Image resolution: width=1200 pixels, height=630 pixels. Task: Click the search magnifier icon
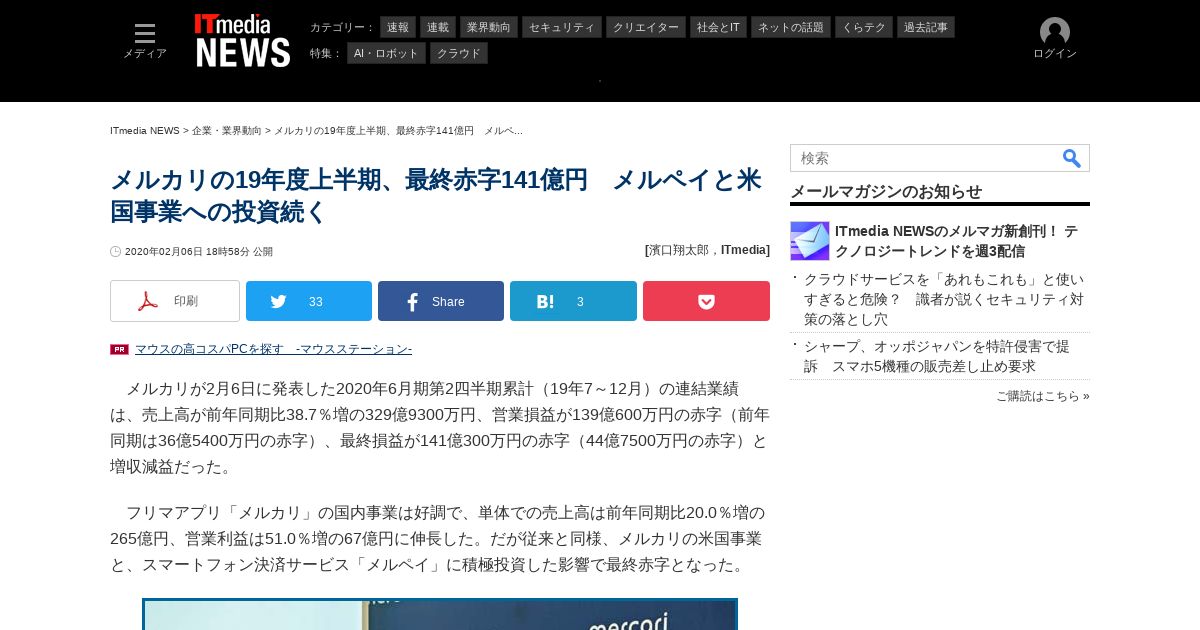pyautogui.click(x=1072, y=158)
